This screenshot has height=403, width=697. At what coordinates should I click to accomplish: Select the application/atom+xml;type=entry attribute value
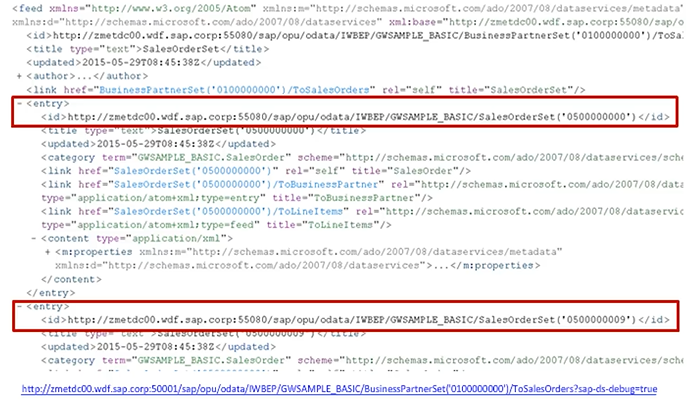pos(172,198)
